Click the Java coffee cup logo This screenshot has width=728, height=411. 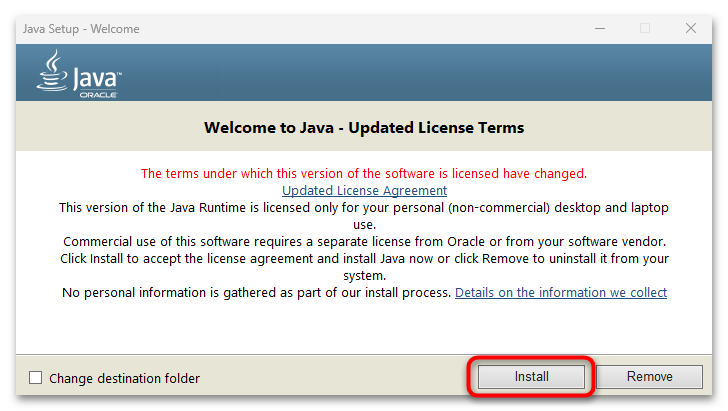point(52,71)
